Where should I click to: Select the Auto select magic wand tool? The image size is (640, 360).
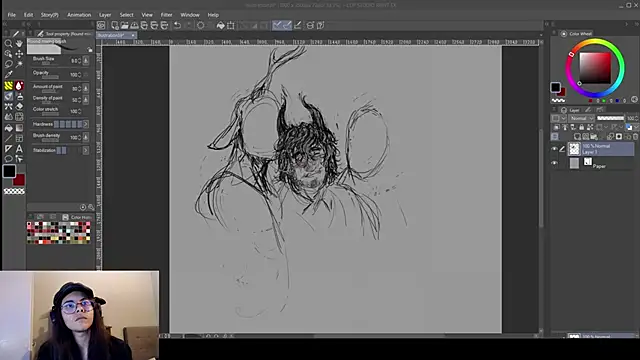[19, 64]
